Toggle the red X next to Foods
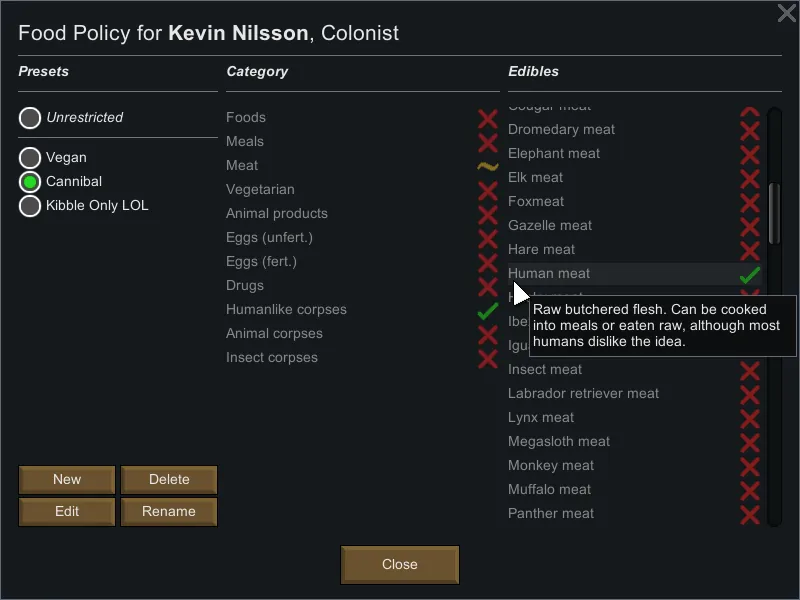This screenshot has width=800, height=600. tap(487, 118)
